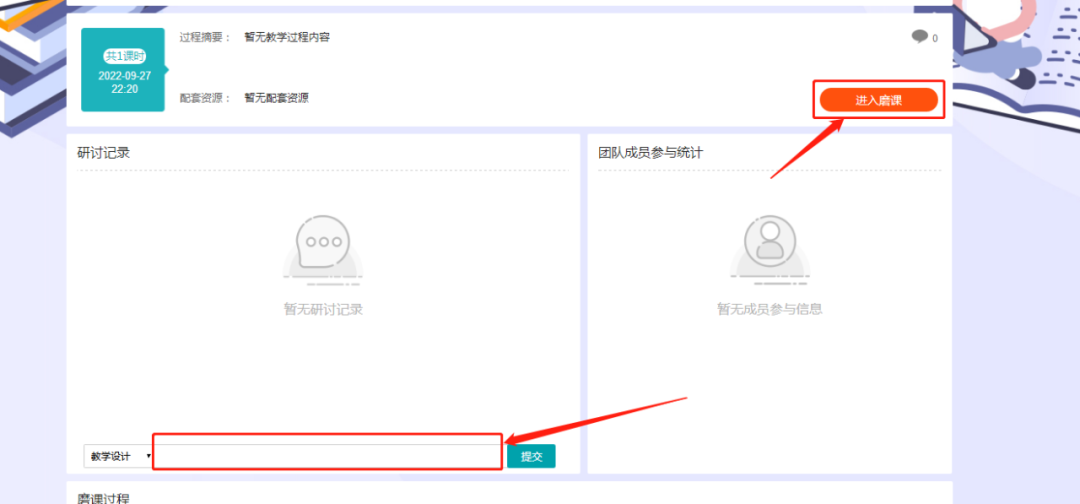Click the 过程摘要 label

tap(206, 37)
